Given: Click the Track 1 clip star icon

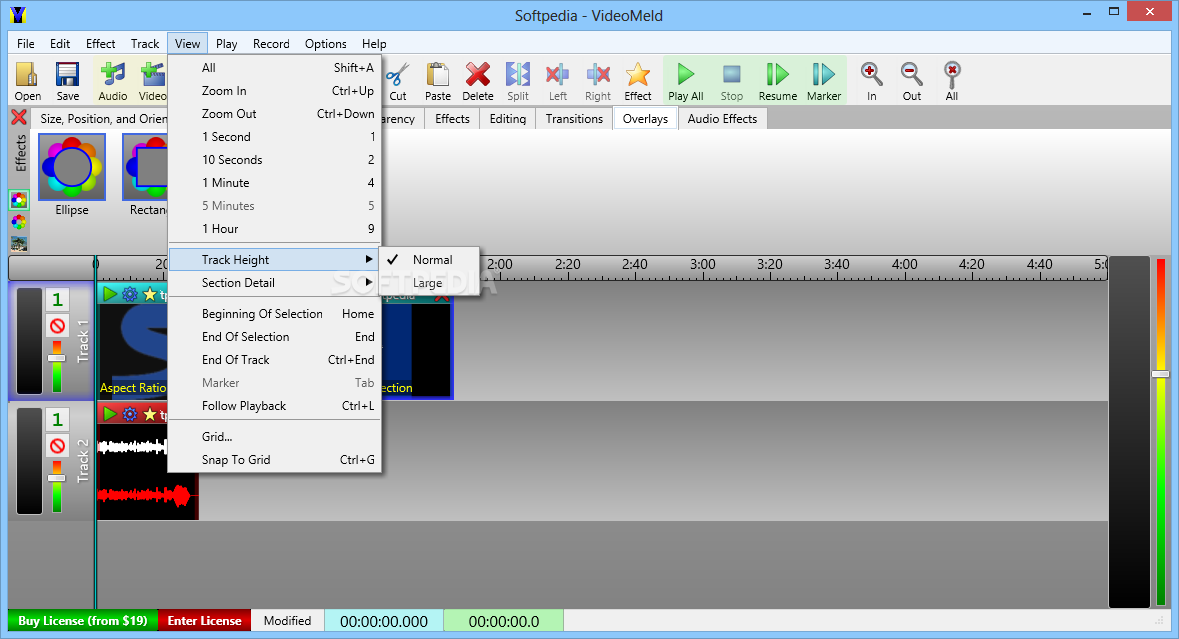Looking at the screenshot, I should tap(150, 294).
